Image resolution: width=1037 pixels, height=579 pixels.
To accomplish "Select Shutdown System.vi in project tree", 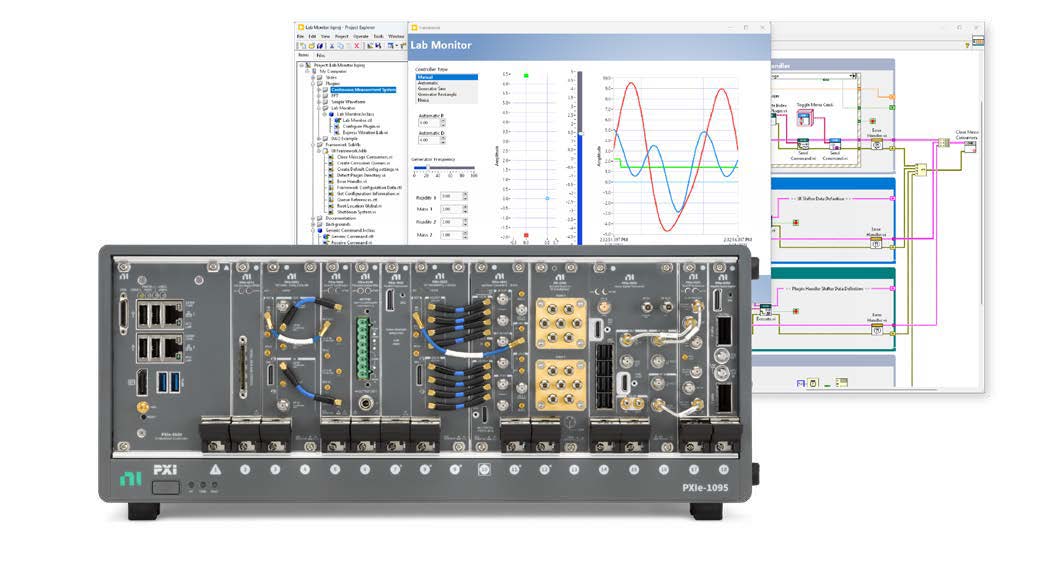I will pyautogui.click(x=356, y=212).
